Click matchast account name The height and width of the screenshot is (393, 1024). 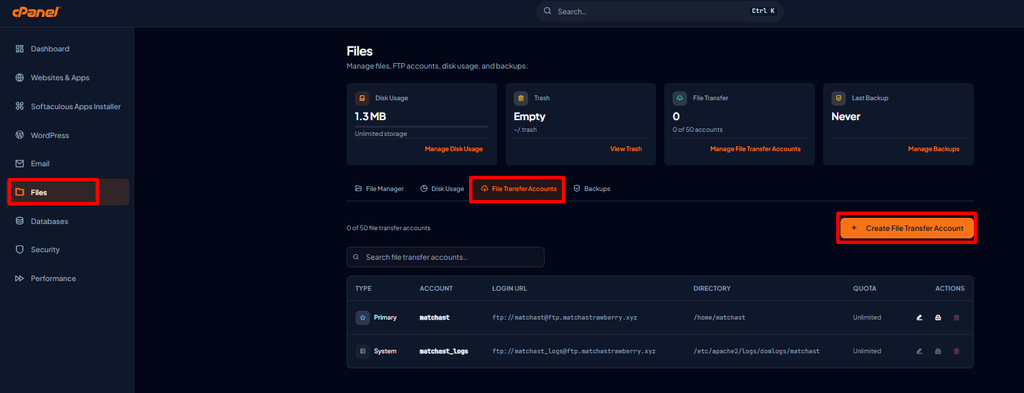pos(434,317)
